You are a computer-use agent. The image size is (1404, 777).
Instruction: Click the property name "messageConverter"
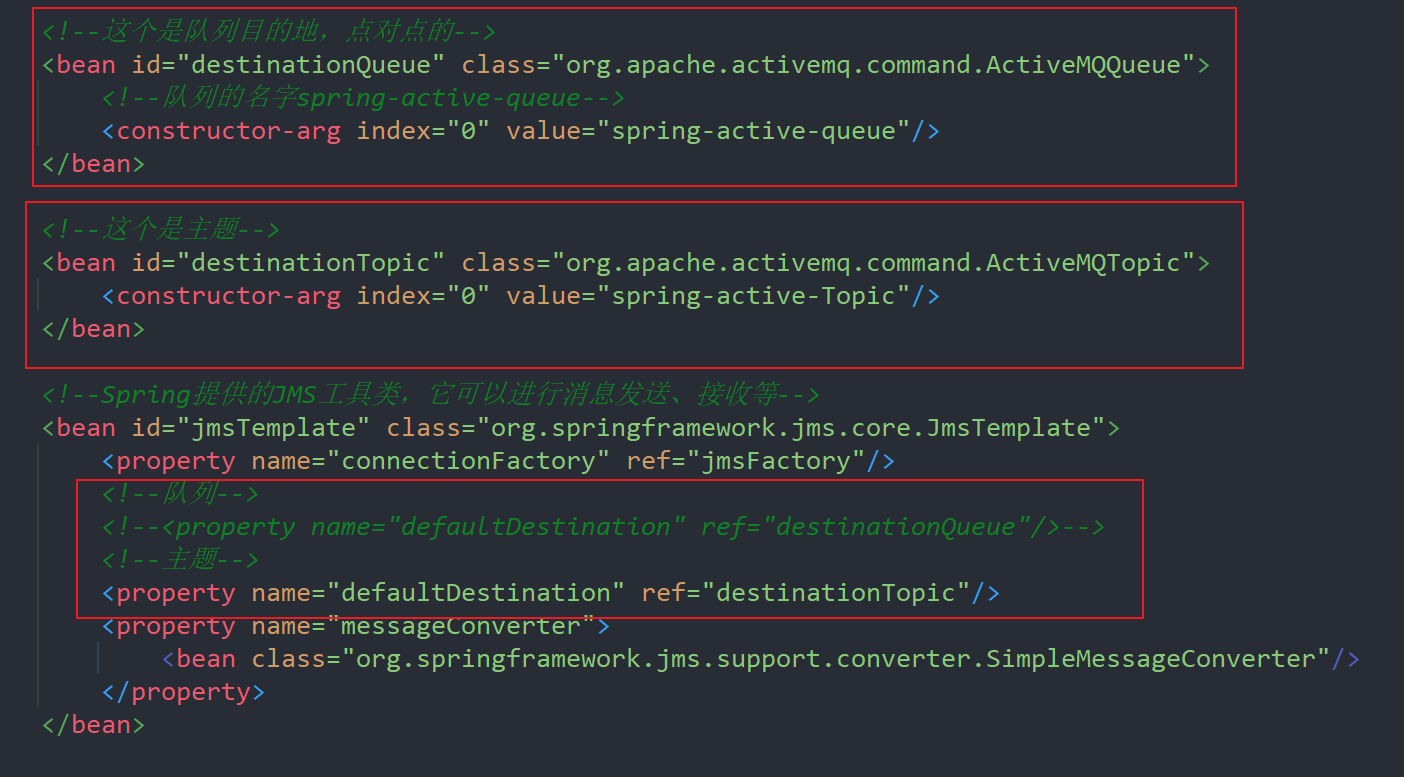[x=461, y=626]
